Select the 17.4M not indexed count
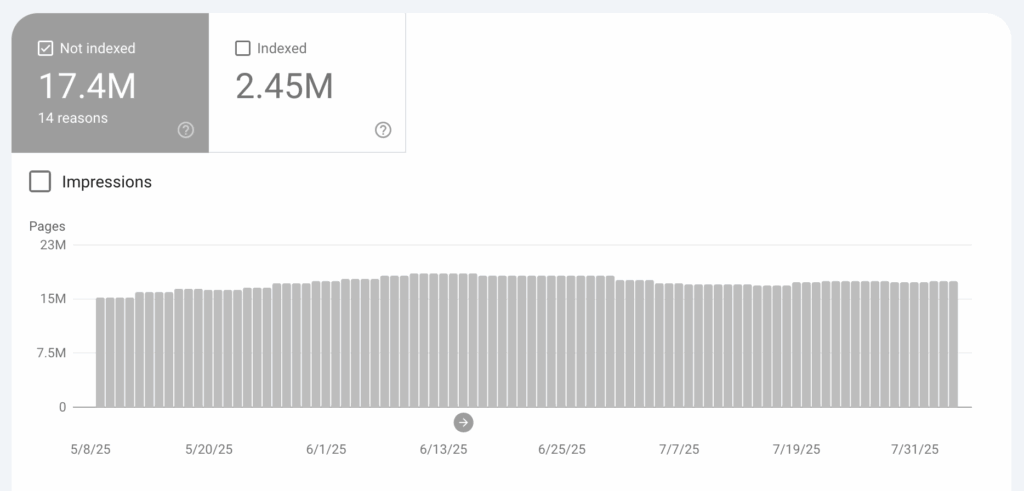The height and width of the screenshot is (491, 1024). point(88,86)
